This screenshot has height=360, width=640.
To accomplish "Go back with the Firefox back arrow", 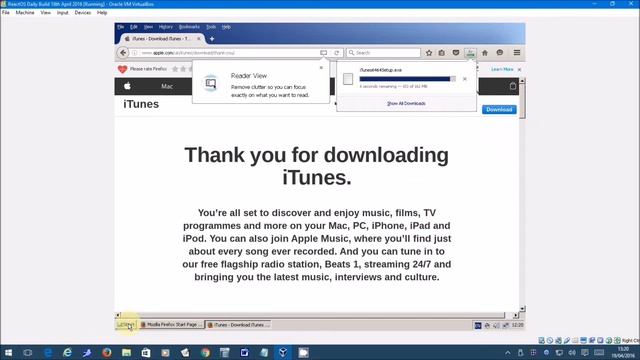I will 123,53.
